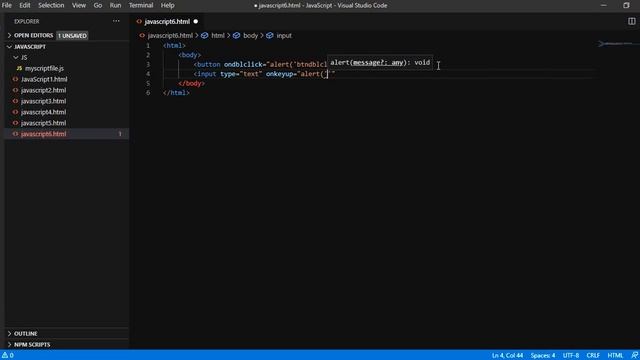Click the body breadcrumb element

pos(250,36)
